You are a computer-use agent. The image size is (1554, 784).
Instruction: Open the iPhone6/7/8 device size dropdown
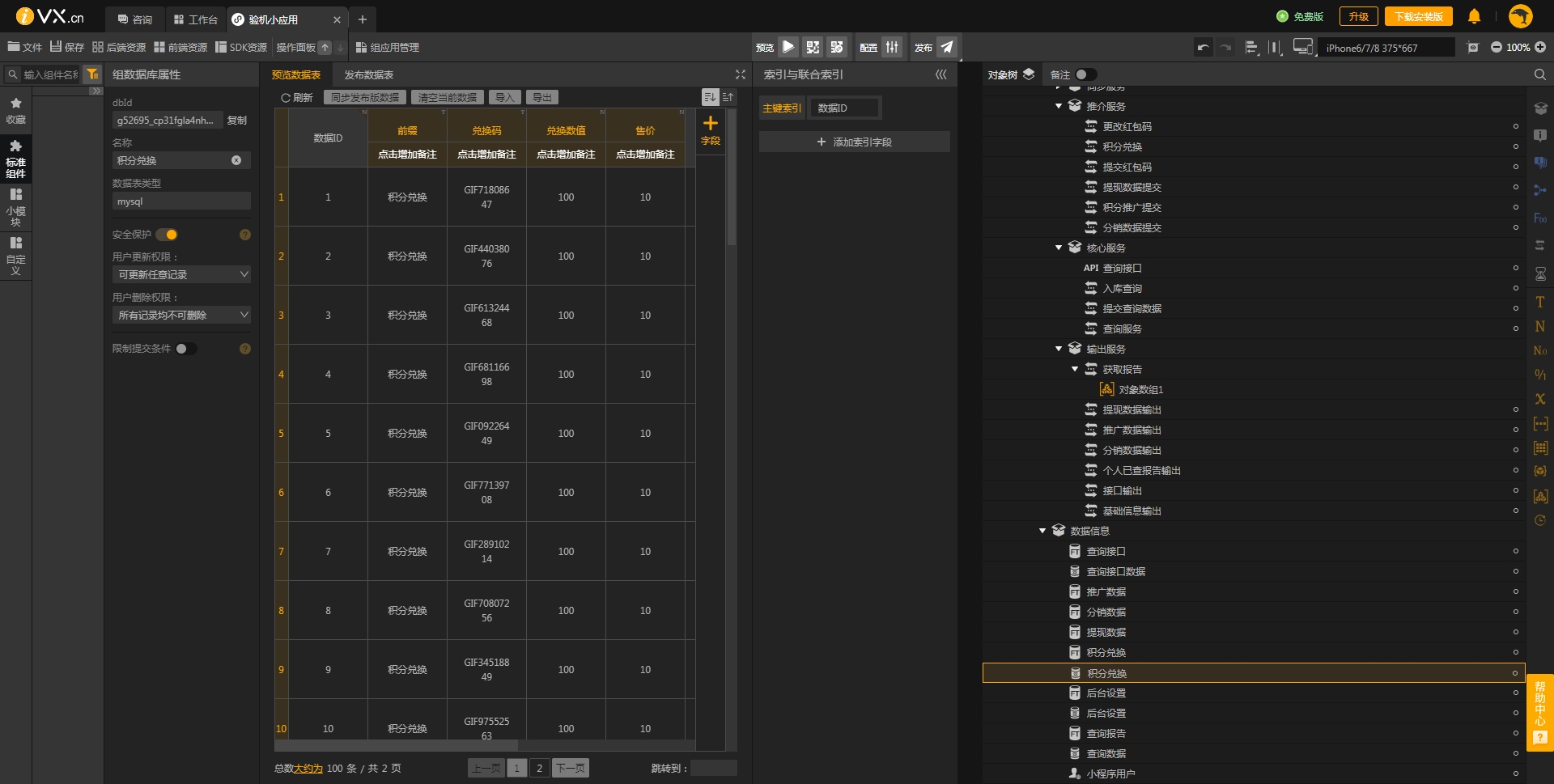click(x=1386, y=48)
